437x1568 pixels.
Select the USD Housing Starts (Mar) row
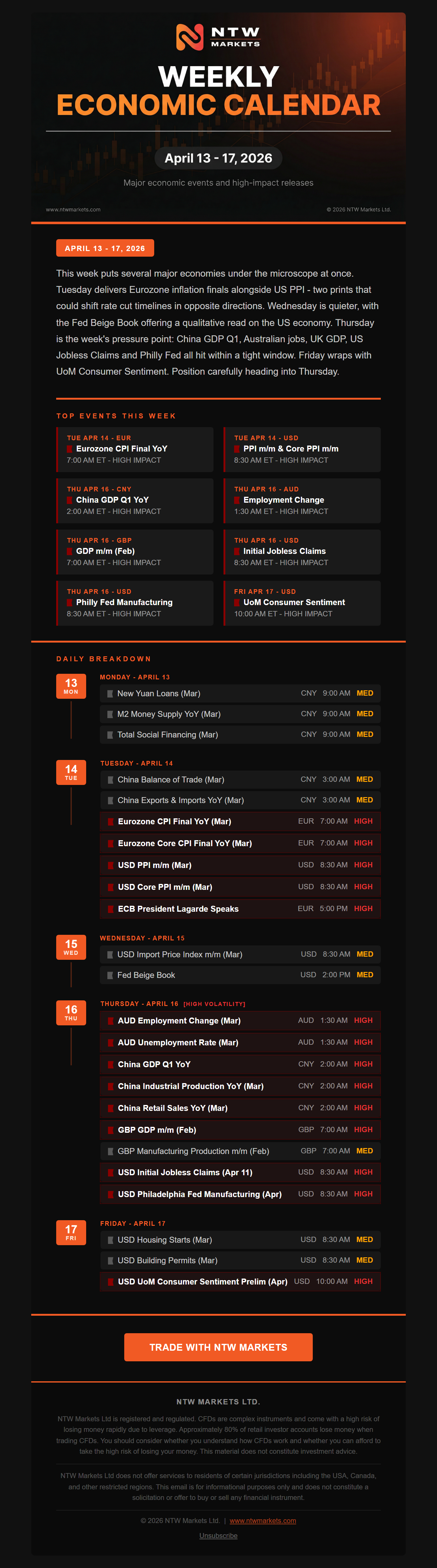240,1240
